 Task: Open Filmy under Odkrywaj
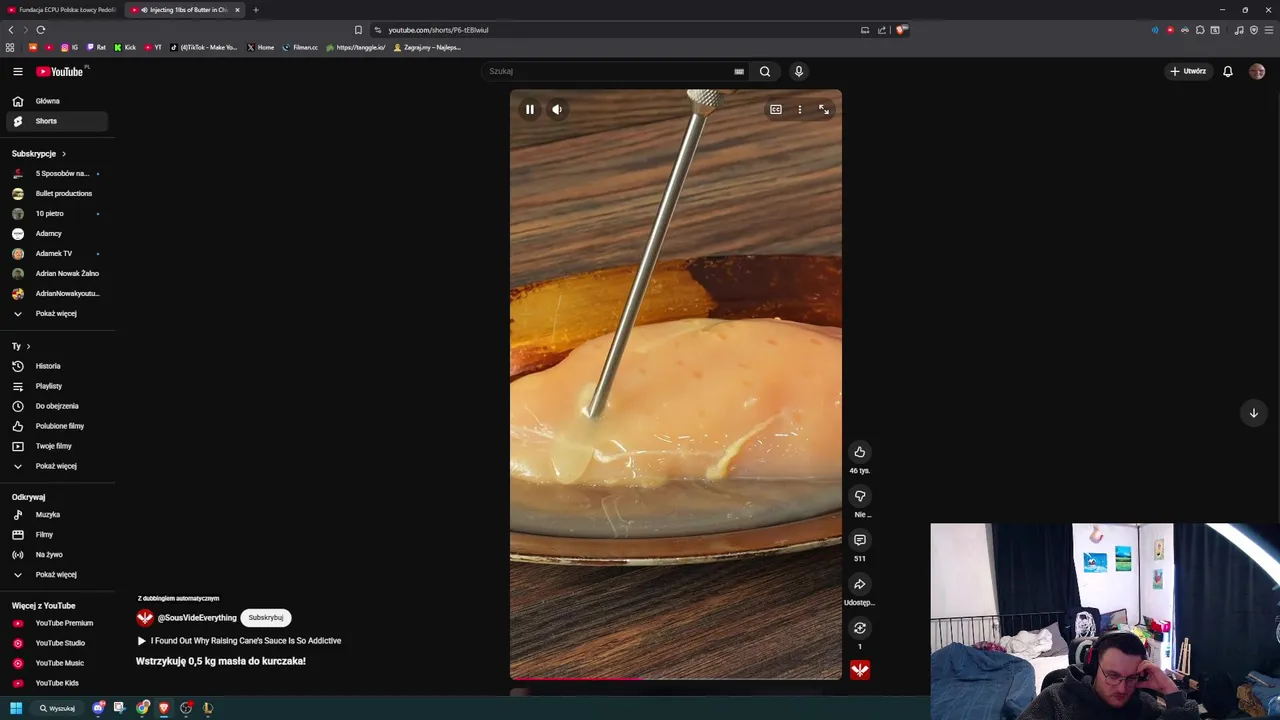57,535
